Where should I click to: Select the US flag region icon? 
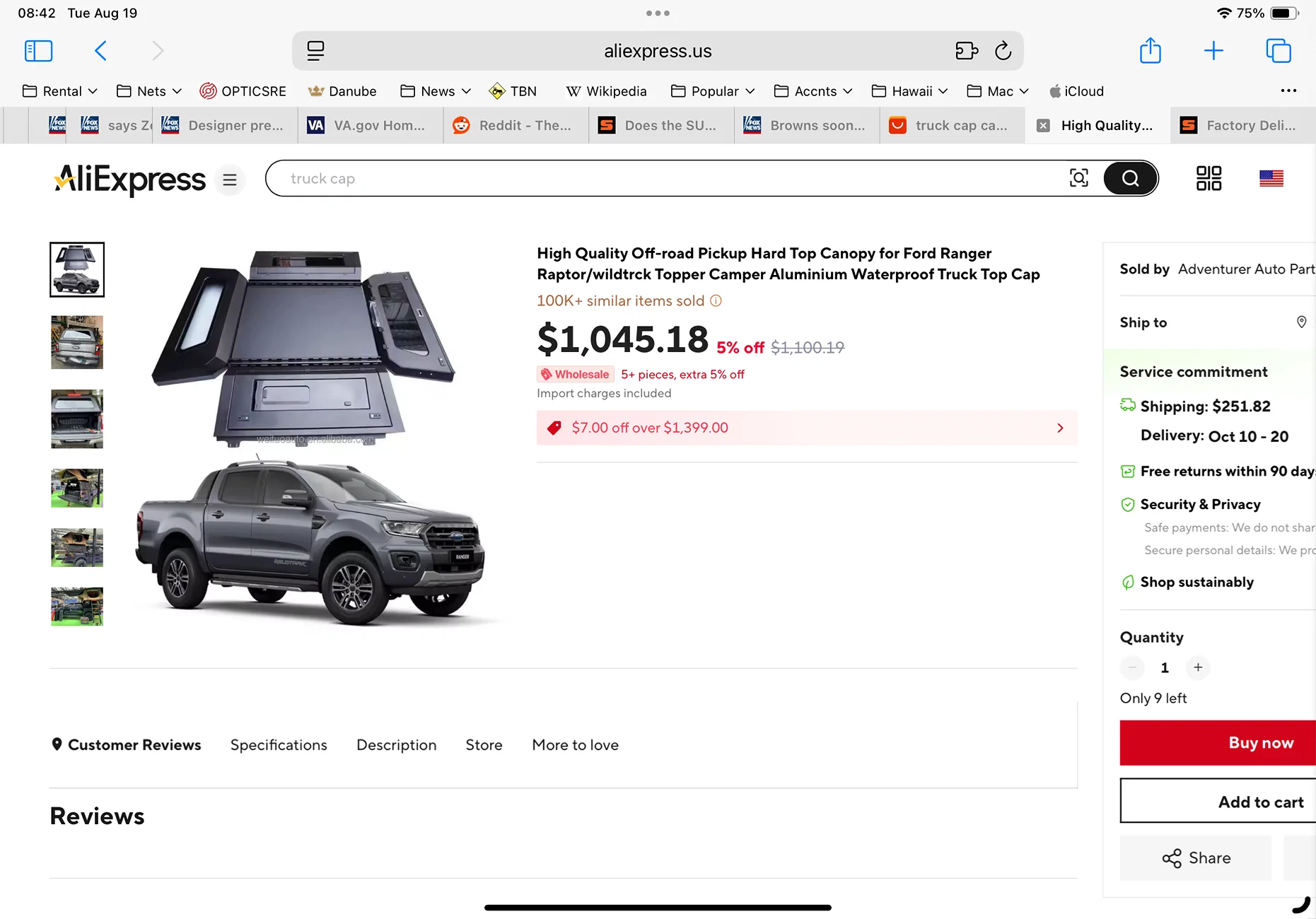(x=1271, y=178)
